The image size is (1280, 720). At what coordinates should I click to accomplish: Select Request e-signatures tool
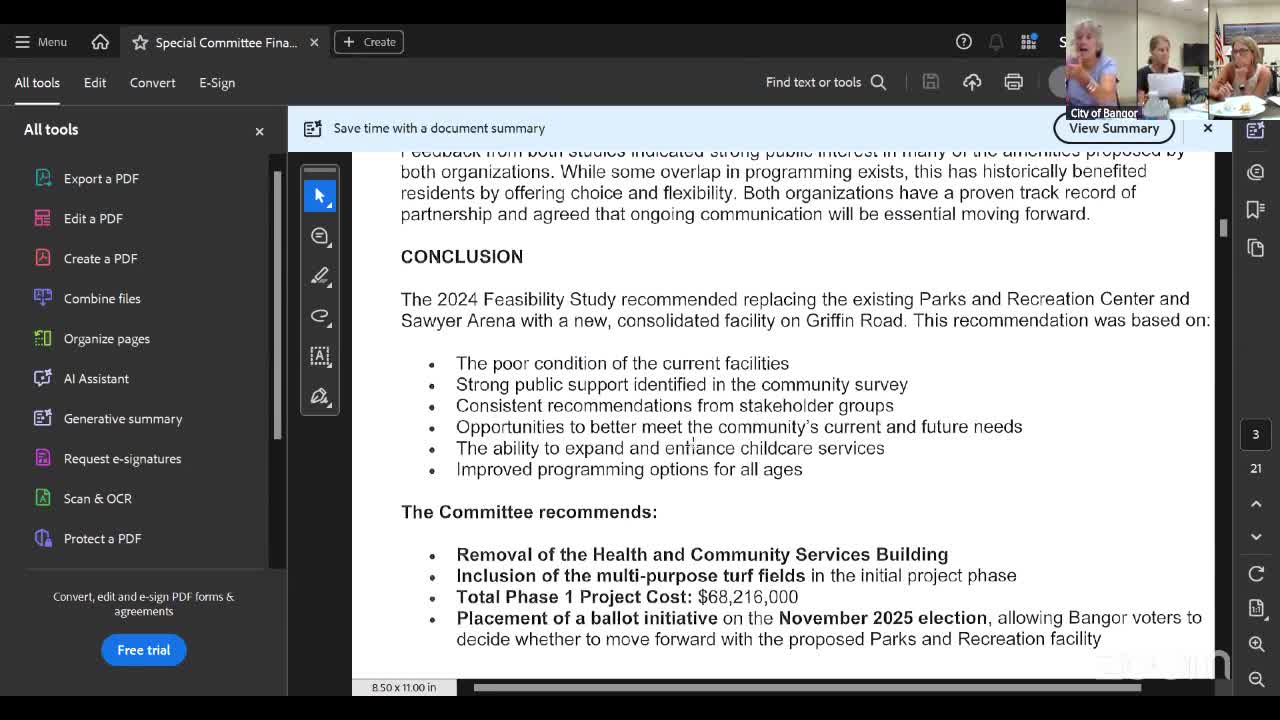(x=122, y=458)
